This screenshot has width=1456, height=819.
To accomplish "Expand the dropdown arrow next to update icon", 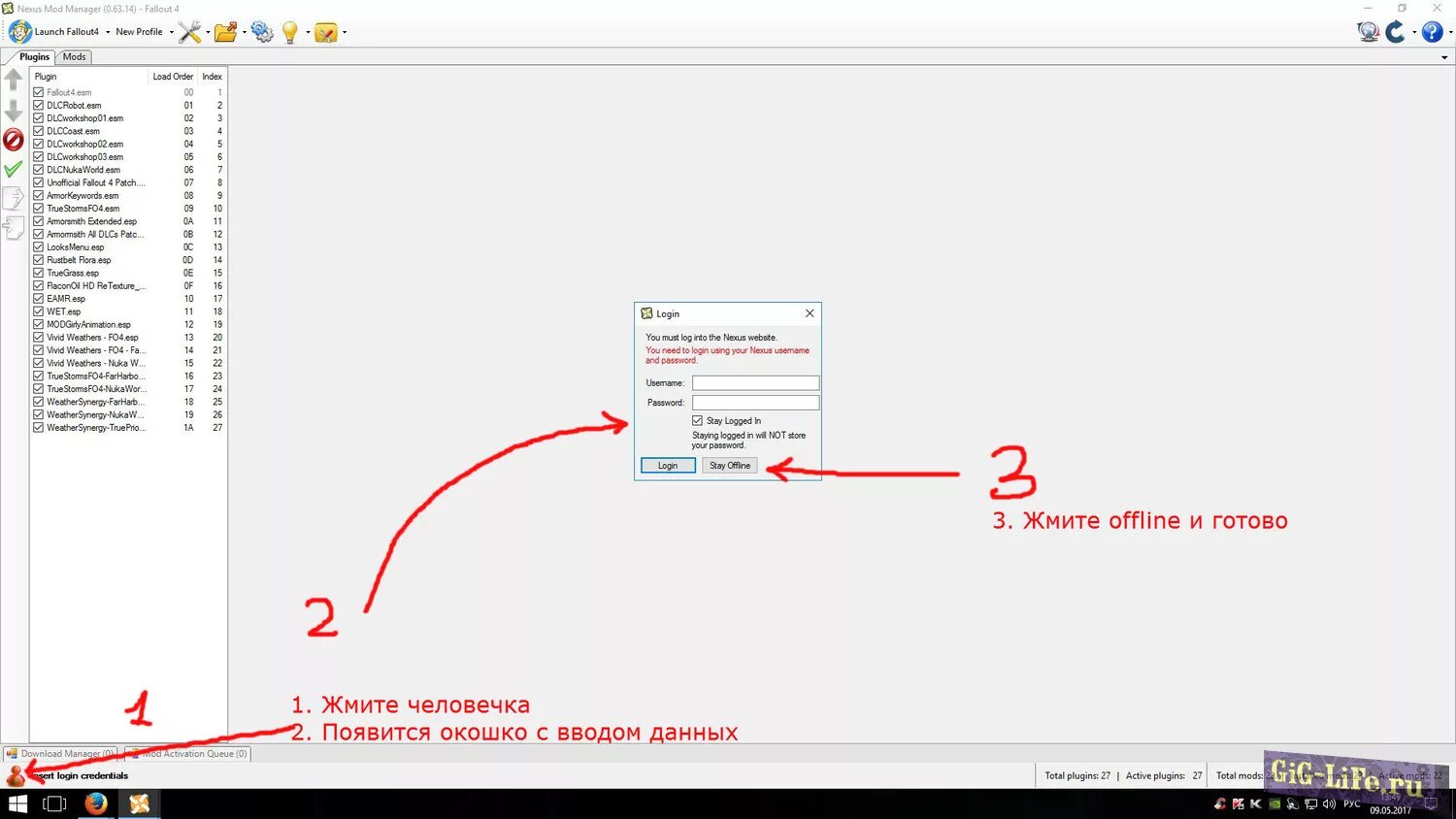I will click(1413, 32).
